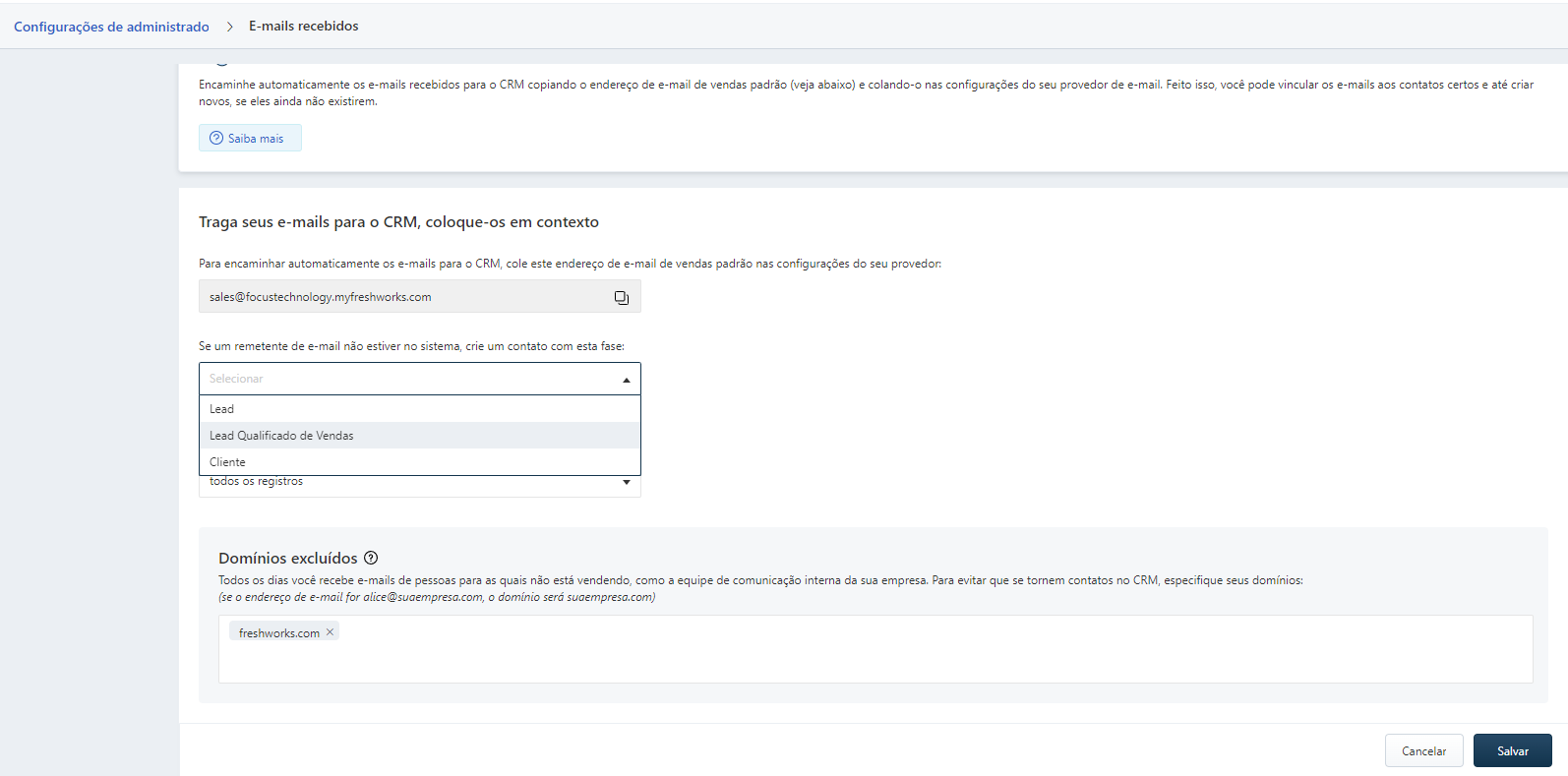Click the sales email address field
1568x776 pixels.
[420, 296]
